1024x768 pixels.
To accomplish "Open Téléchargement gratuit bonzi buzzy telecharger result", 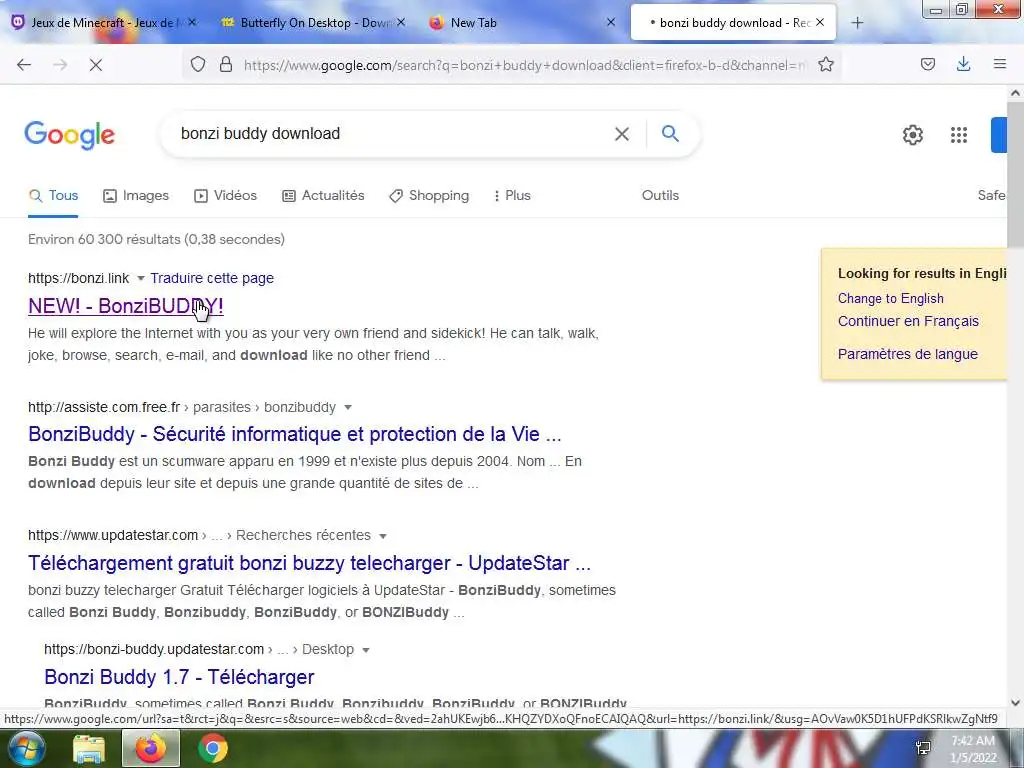I will [x=309, y=563].
